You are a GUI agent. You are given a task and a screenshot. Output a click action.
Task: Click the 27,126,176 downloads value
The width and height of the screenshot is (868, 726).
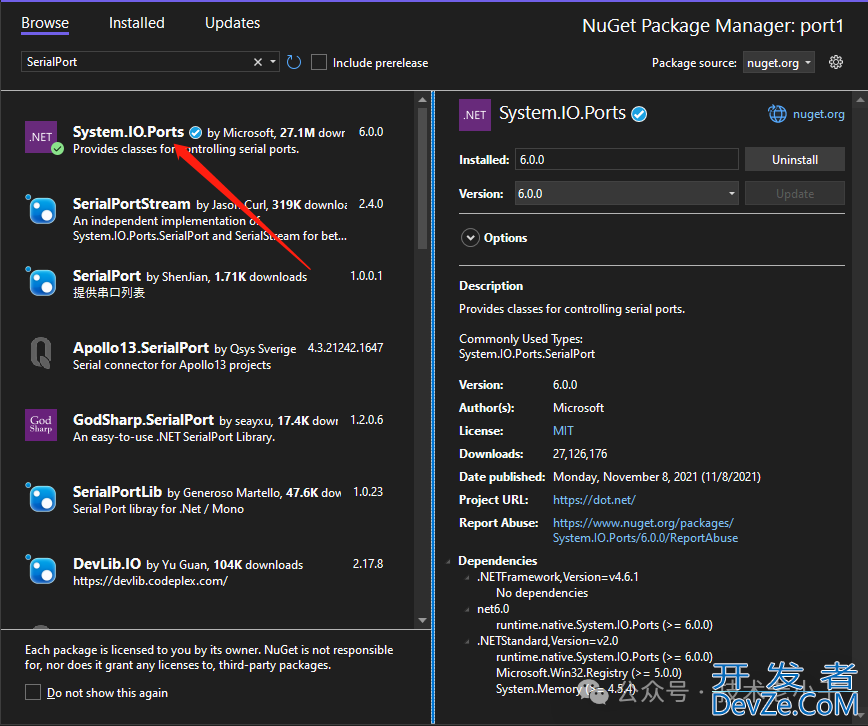click(x=580, y=454)
